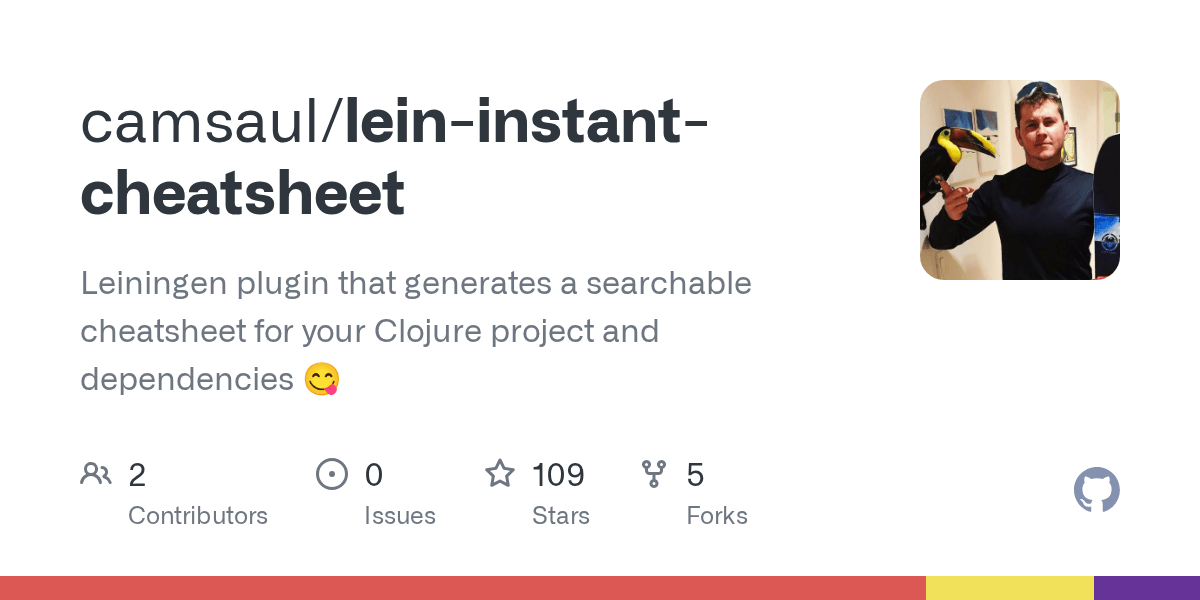Click the Leiningen plugin description text
Viewport: 1200px width, 600px height.
[x=415, y=331]
